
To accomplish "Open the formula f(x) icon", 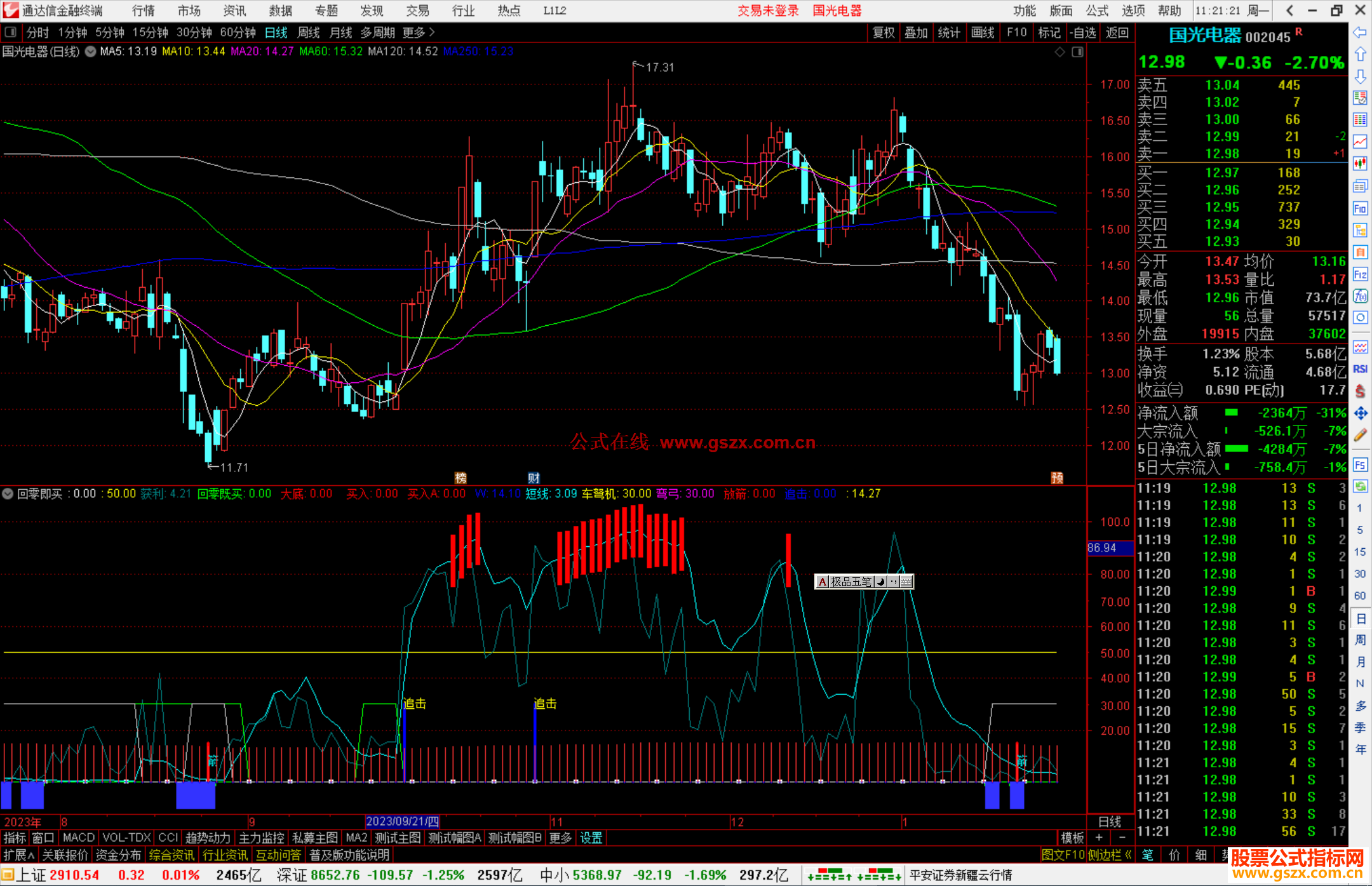I will [x=1360, y=296].
